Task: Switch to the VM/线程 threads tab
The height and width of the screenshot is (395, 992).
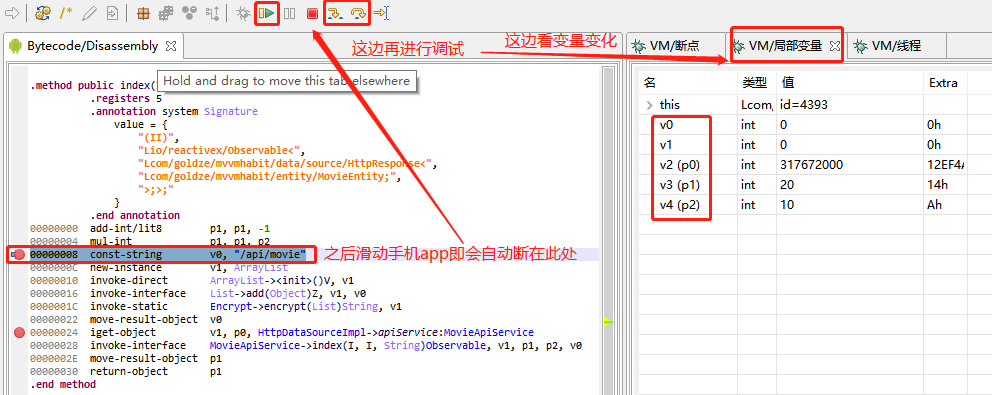Action: (896, 46)
